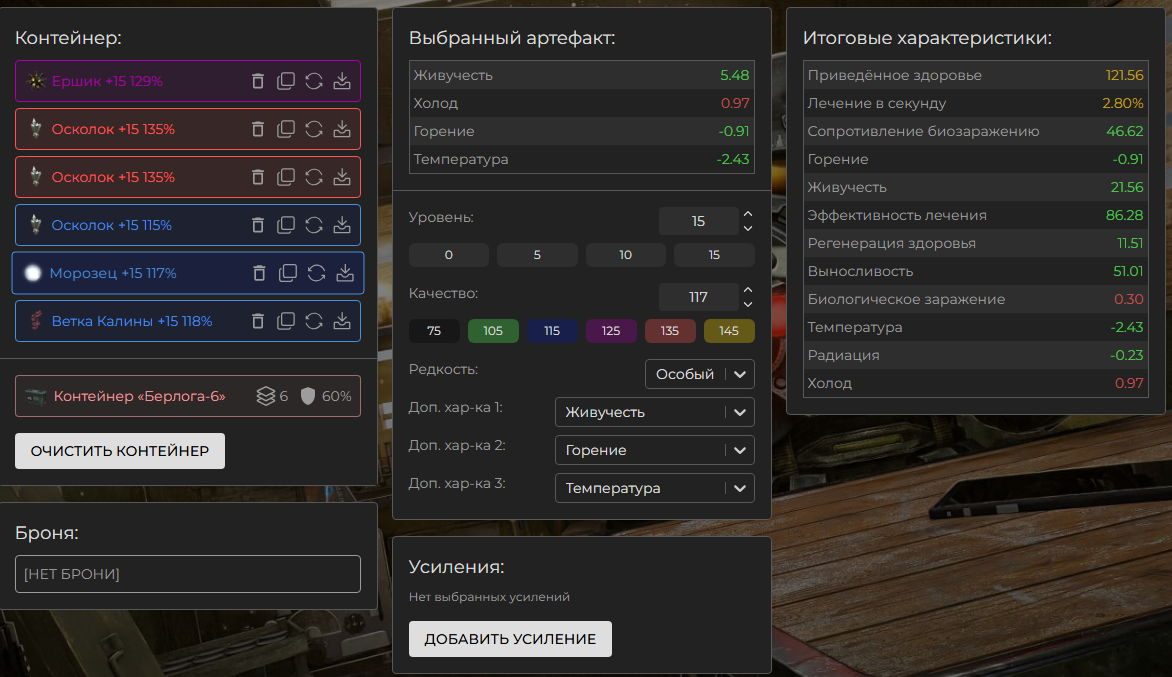Click ДОБАВИТЬ УСИЛЕНИЕ button
This screenshot has height=677, width=1172.
click(x=510, y=639)
